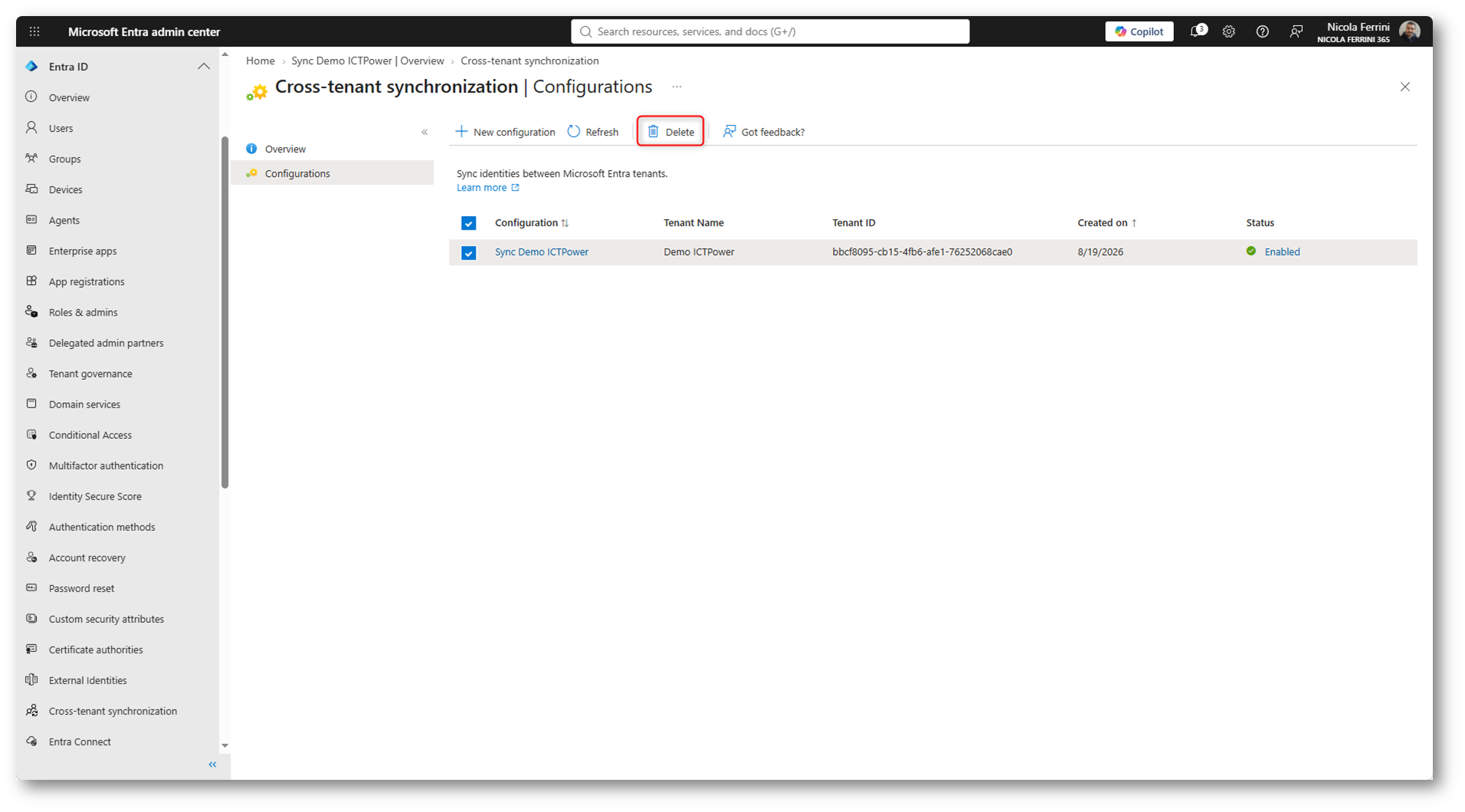Click the top bar feedback person icon
The width and height of the screenshot is (1465, 812).
pyautogui.click(x=1296, y=31)
